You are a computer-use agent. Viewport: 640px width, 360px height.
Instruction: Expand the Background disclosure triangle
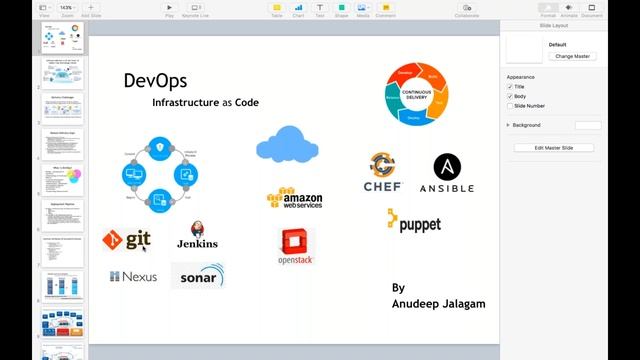click(x=508, y=125)
